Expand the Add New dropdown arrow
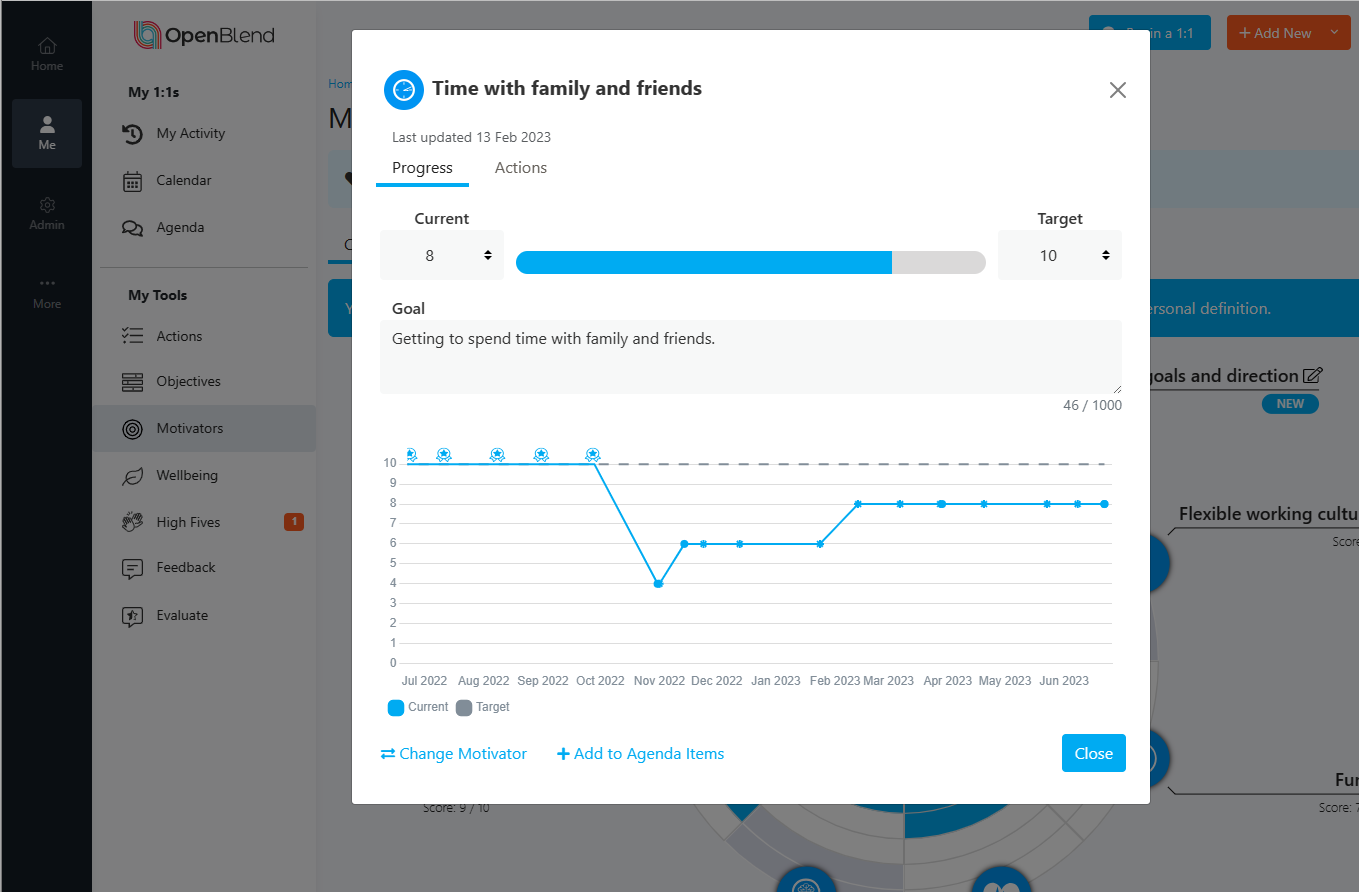Viewport: 1359px width, 892px height. [1334, 33]
